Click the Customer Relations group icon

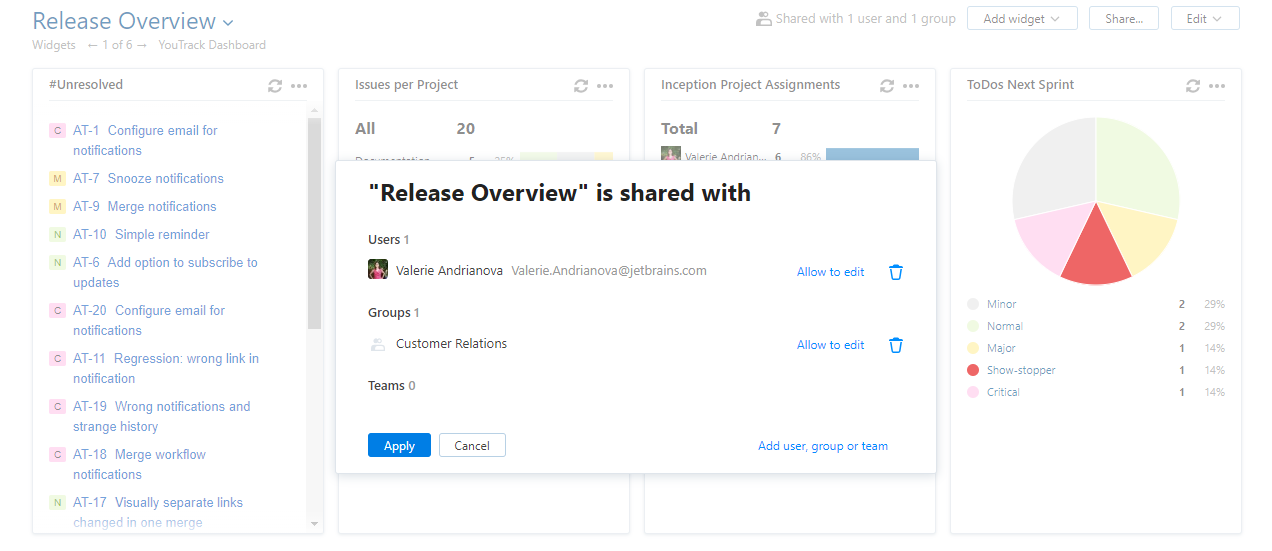(378, 344)
